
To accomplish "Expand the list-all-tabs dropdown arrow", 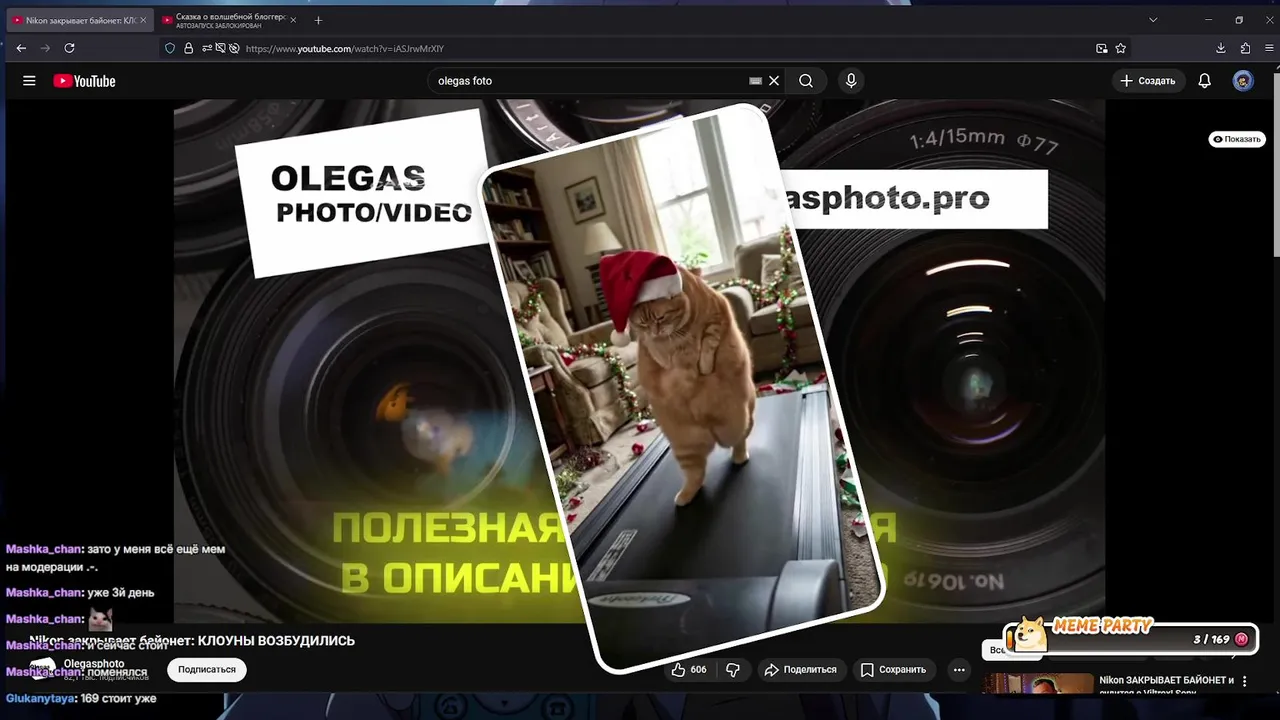I will coord(1153,20).
